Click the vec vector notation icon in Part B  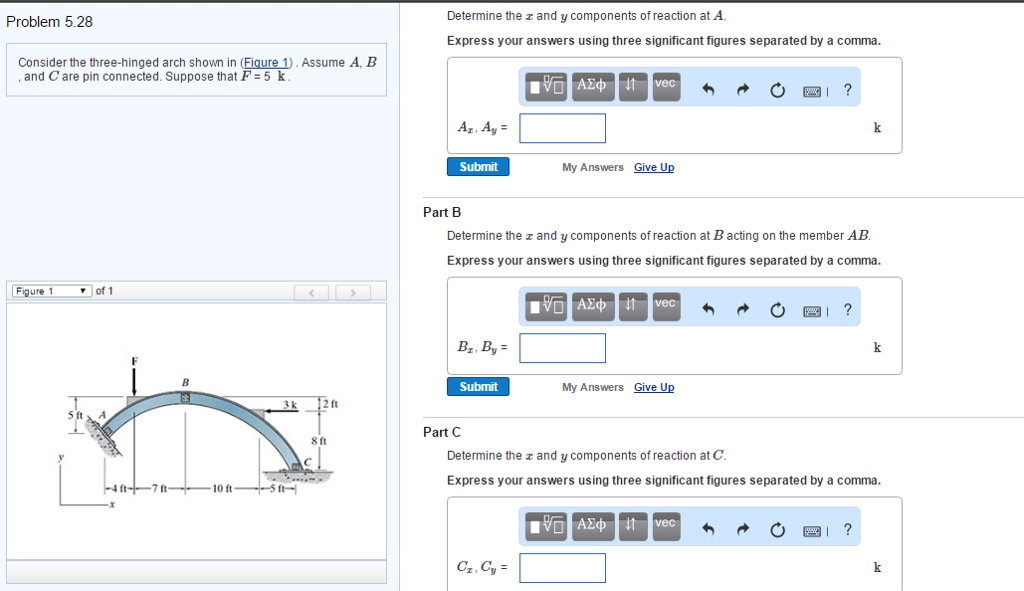(x=665, y=306)
